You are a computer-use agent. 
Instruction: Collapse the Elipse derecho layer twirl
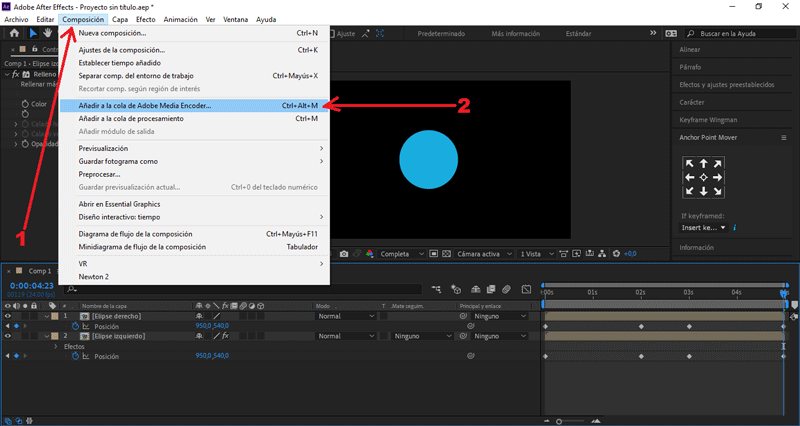[x=46, y=316]
